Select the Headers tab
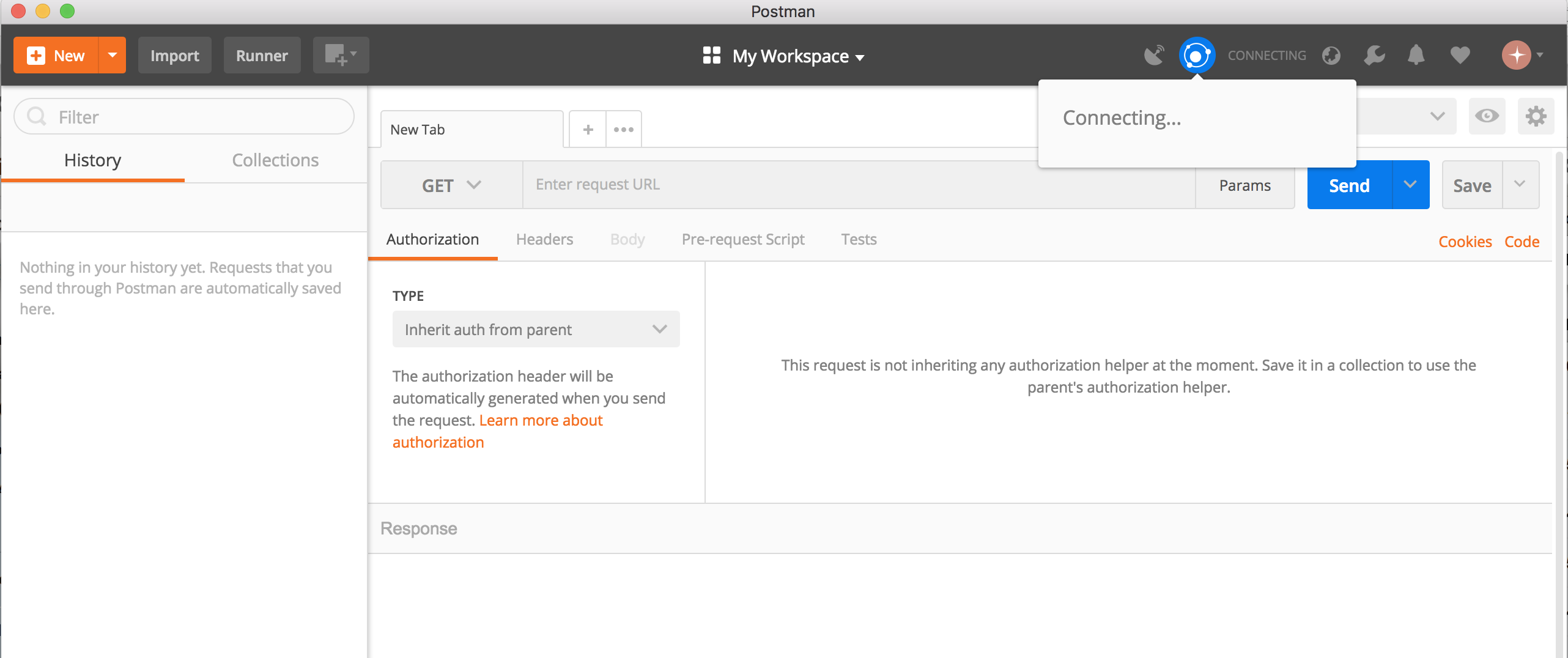Image resolution: width=1568 pixels, height=658 pixels. (x=544, y=239)
